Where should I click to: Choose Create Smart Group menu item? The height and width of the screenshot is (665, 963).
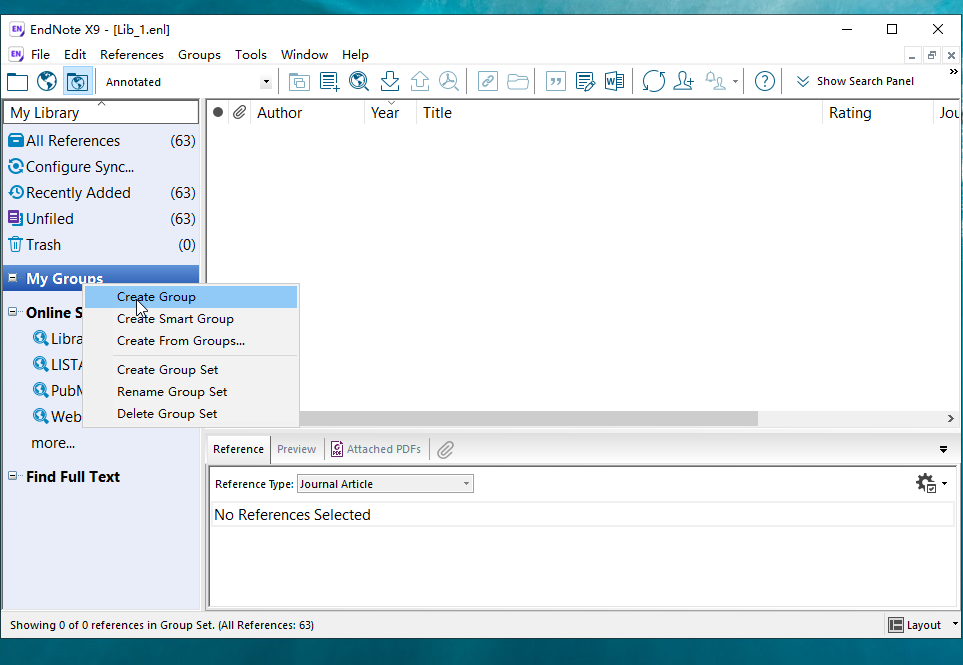click(191, 319)
